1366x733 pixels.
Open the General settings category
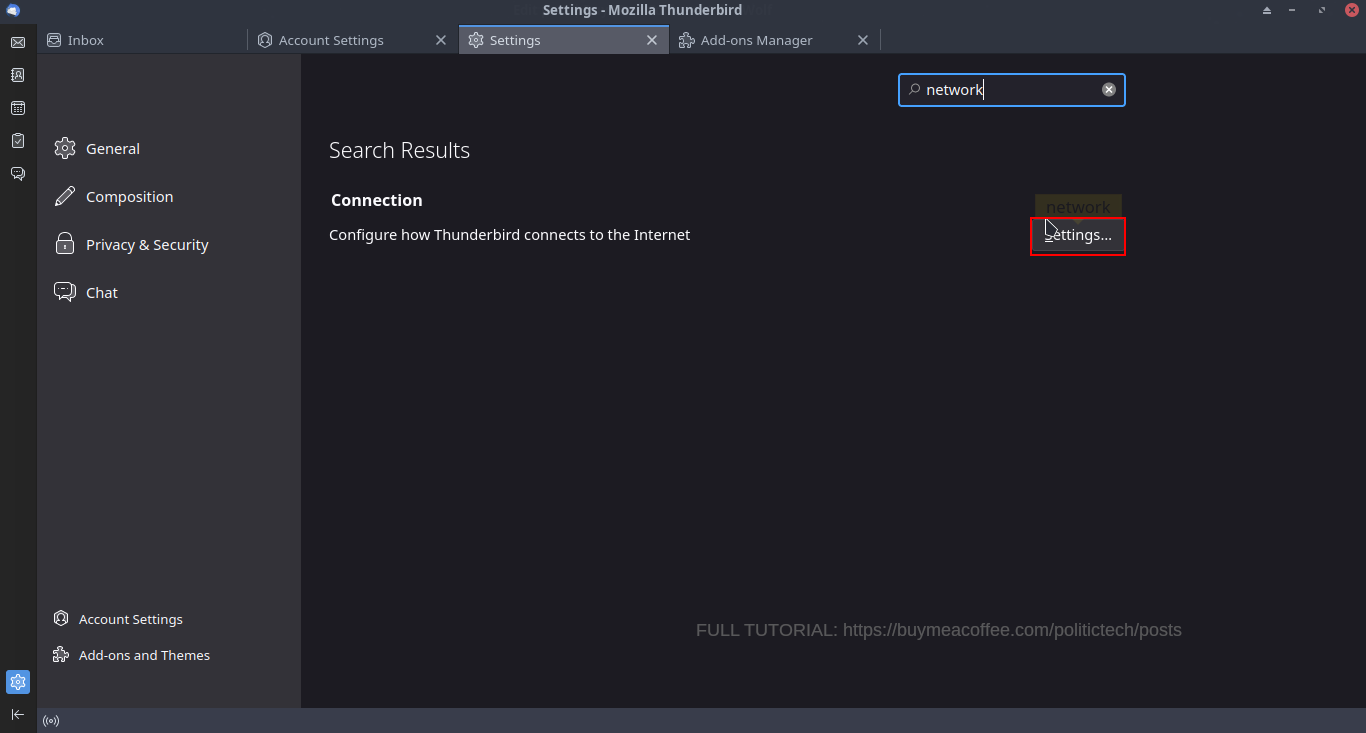point(169,148)
